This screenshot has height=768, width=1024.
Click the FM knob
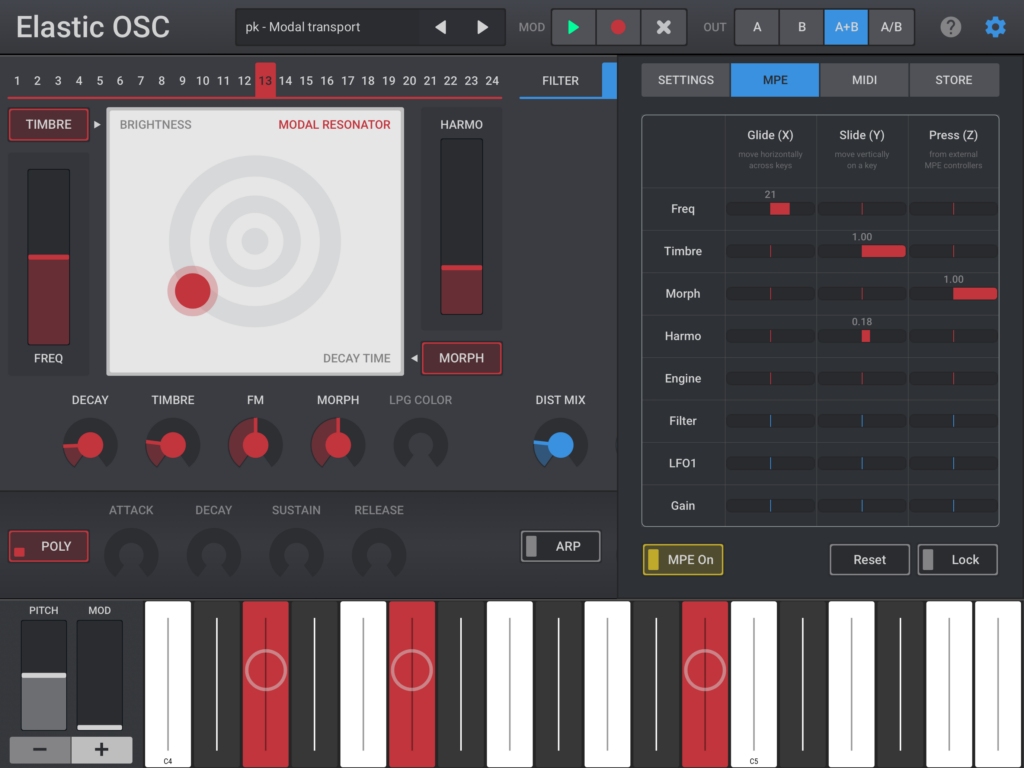coord(255,445)
